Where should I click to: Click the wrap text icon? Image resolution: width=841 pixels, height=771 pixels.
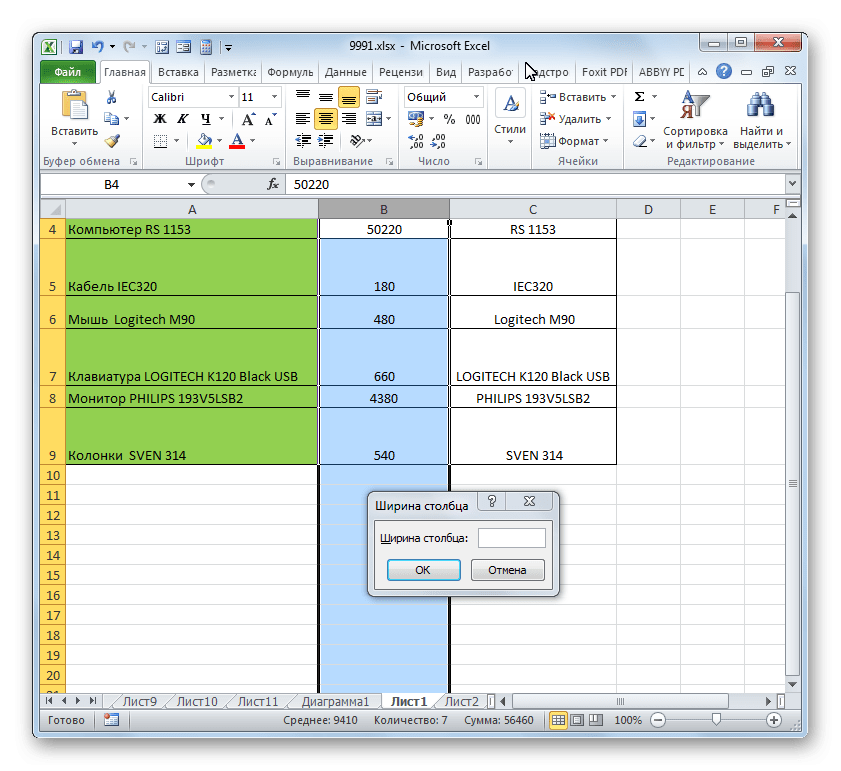(x=374, y=97)
